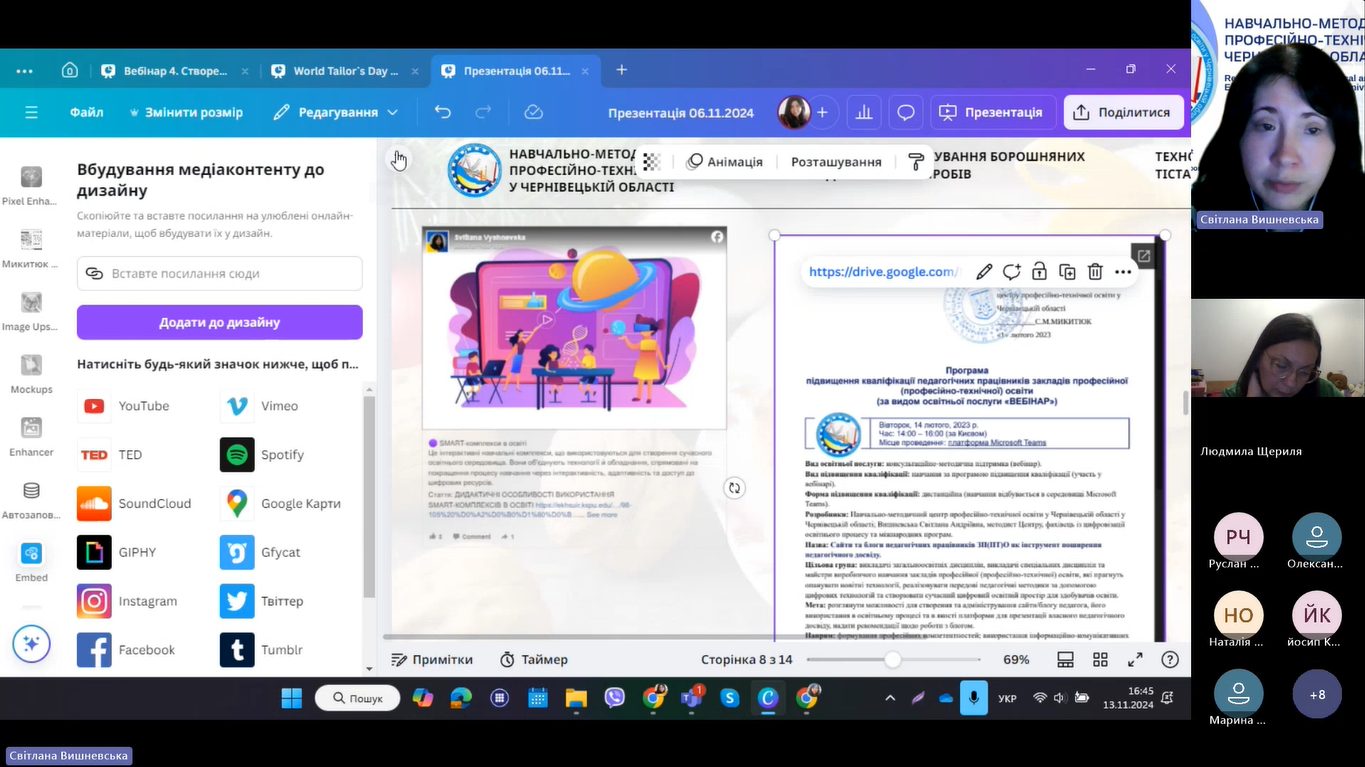Screen dimensions: 1365x767
Task: Open the Mockups app in the sidebar
Action: tap(31, 374)
